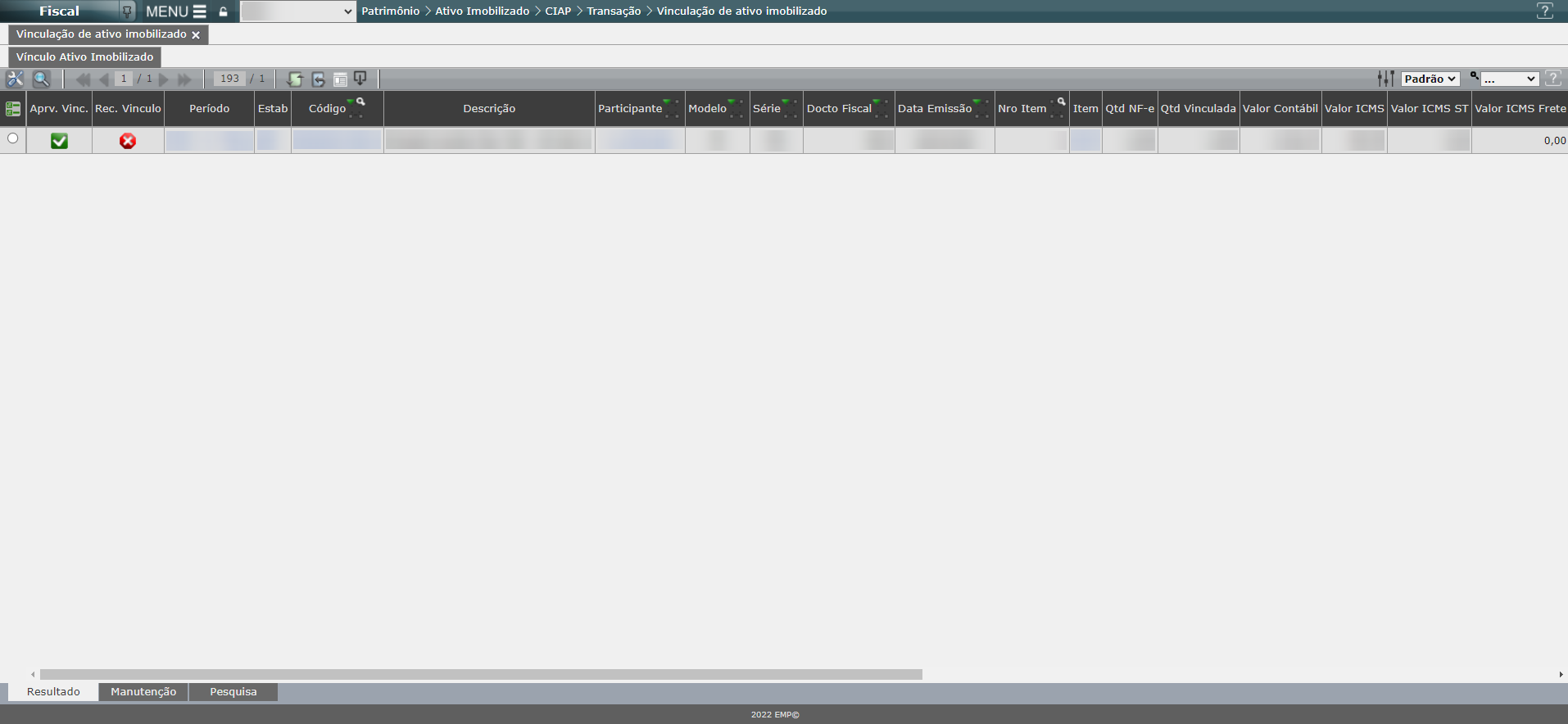Screen dimensions: 1568x724
Task: Click the form view layout icon
Action: [340, 79]
